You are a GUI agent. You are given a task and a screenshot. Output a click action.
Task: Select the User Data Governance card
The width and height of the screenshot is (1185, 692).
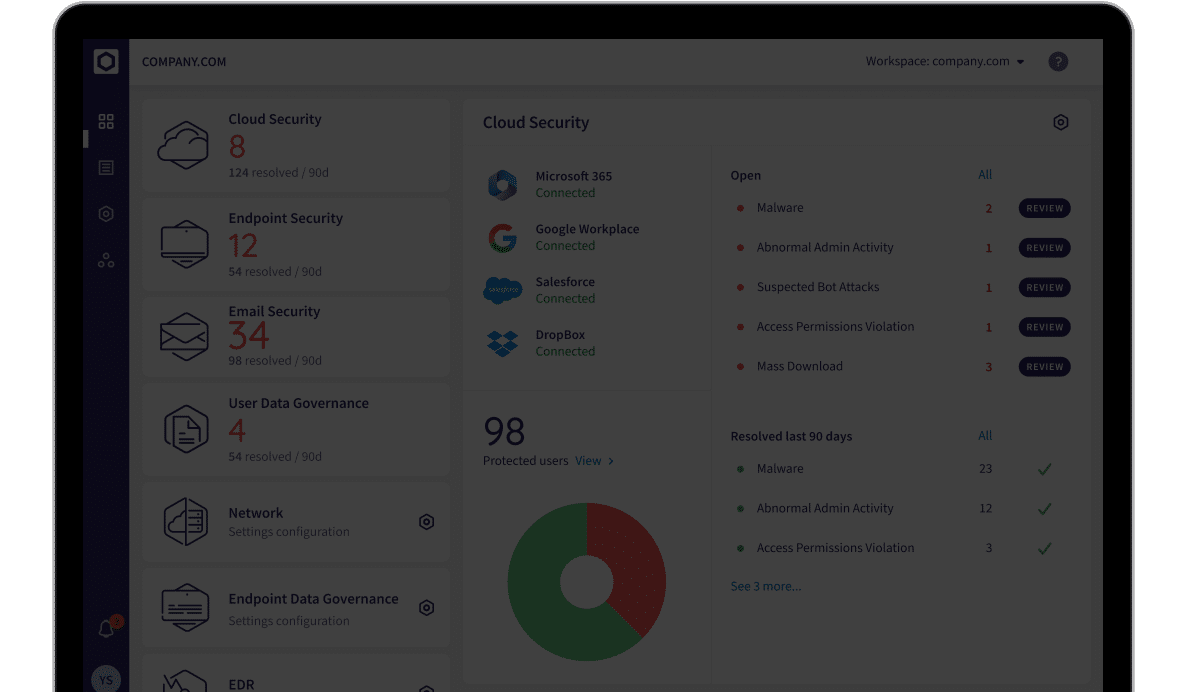pyautogui.click(x=295, y=429)
